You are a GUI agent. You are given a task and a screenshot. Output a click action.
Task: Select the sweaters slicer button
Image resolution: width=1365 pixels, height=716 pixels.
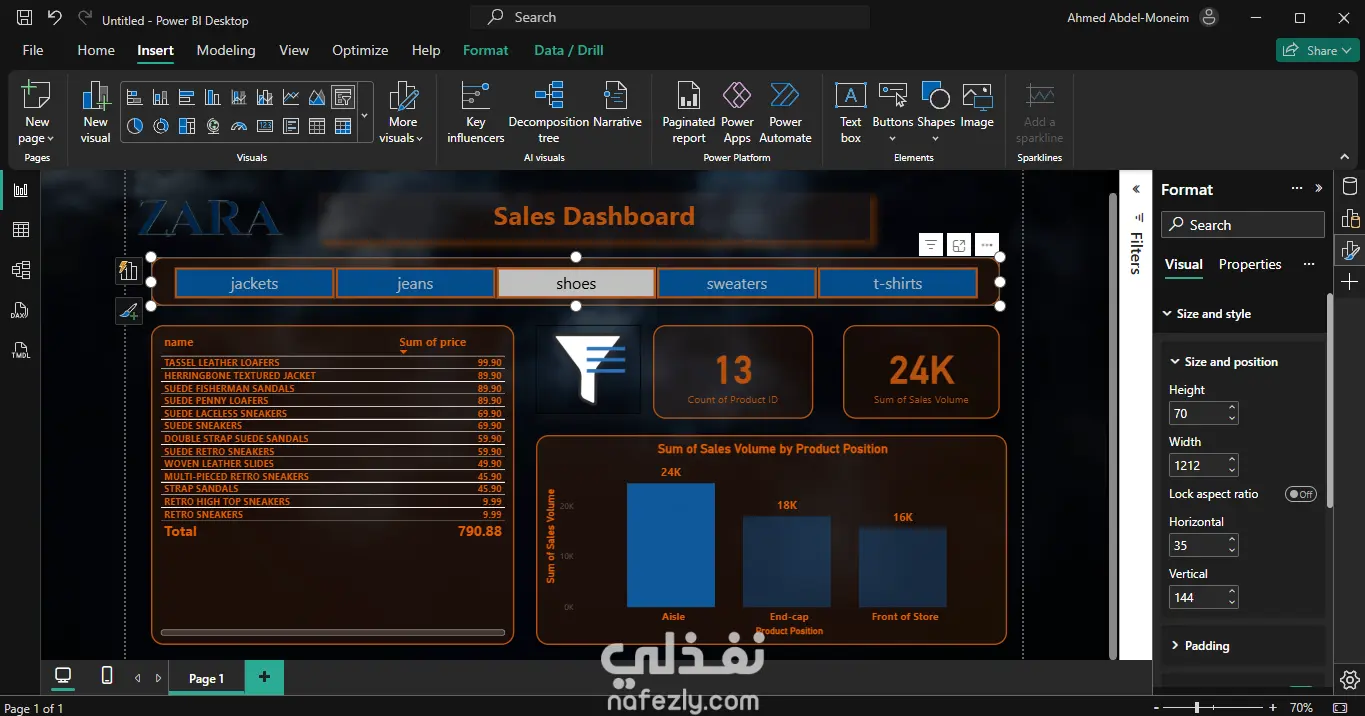click(737, 283)
